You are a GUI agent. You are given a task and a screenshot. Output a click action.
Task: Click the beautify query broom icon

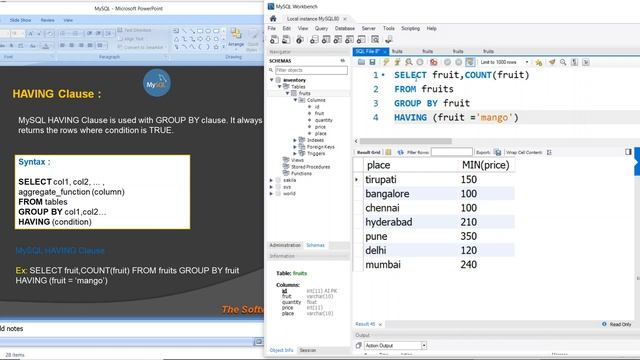pyautogui.click(x=552, y=62)
